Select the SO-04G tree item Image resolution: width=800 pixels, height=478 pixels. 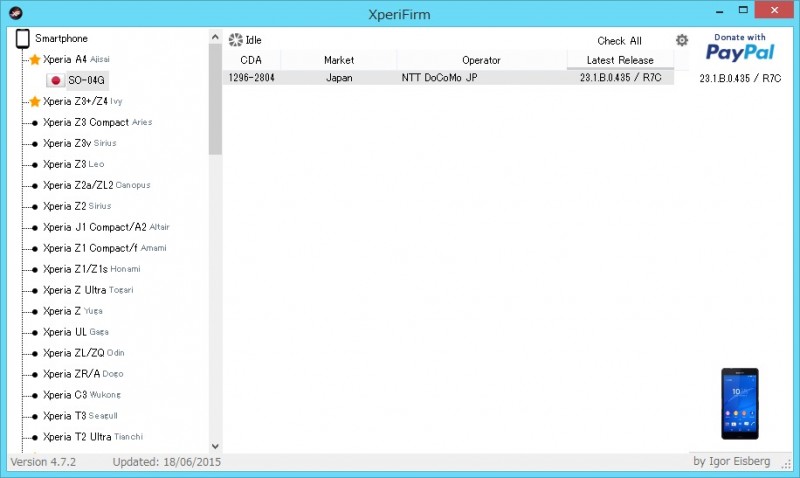pyautogui.click(x=86, y=80)
